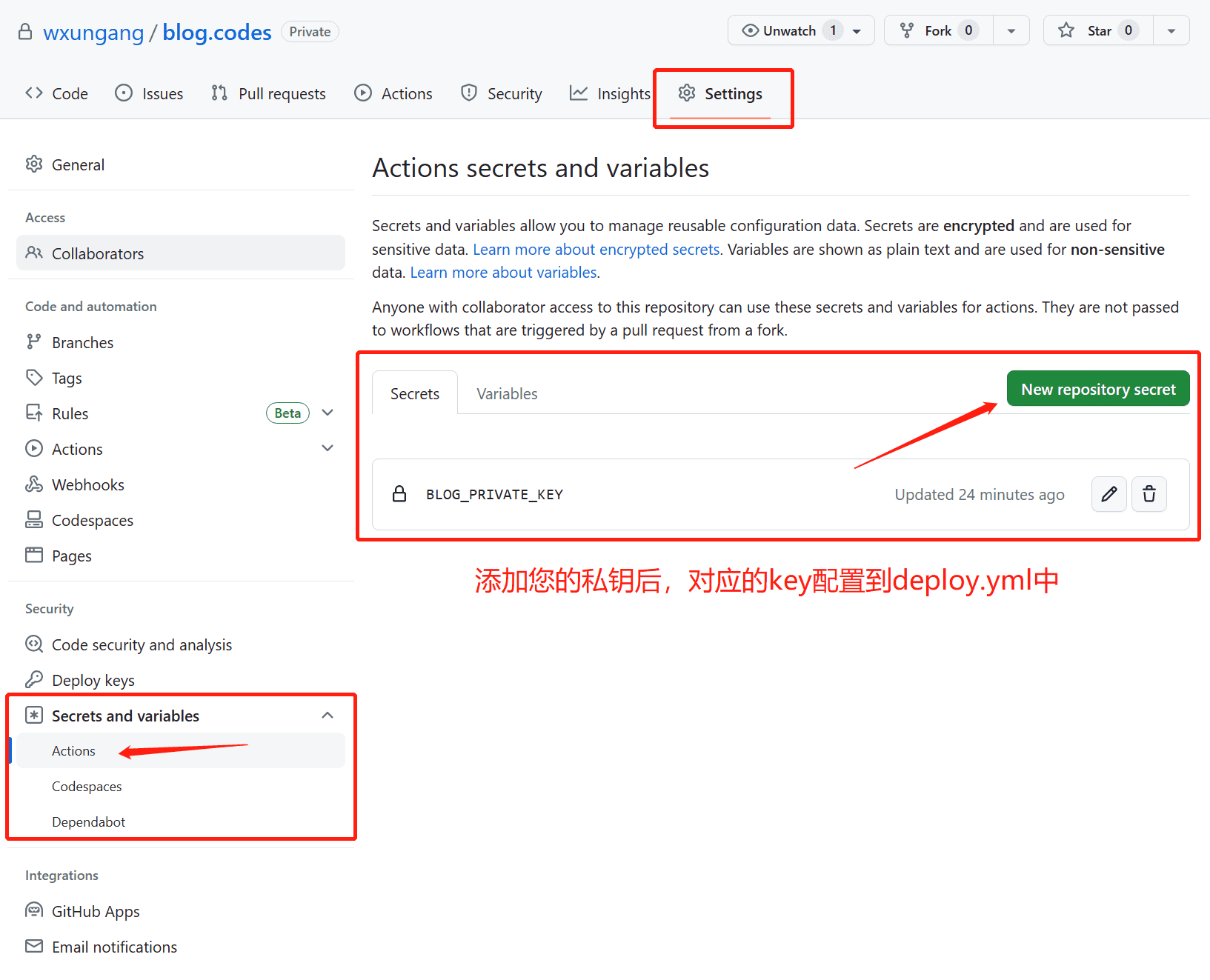Collapse Secrets and variables chevron
The width and height of the screenshot is (1210, 980).
point(328,715)
